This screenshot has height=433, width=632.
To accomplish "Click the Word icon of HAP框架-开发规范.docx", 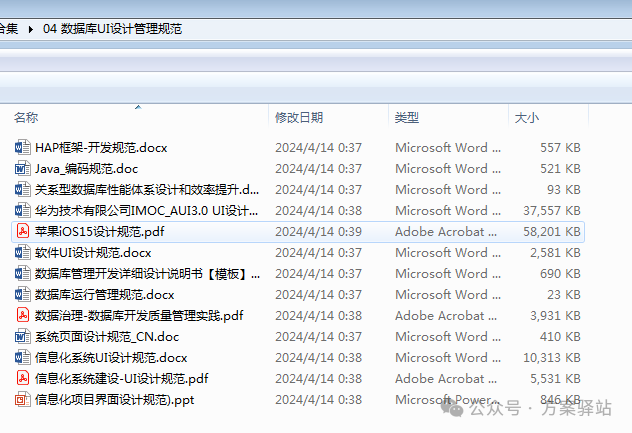I will click(23, 148).
